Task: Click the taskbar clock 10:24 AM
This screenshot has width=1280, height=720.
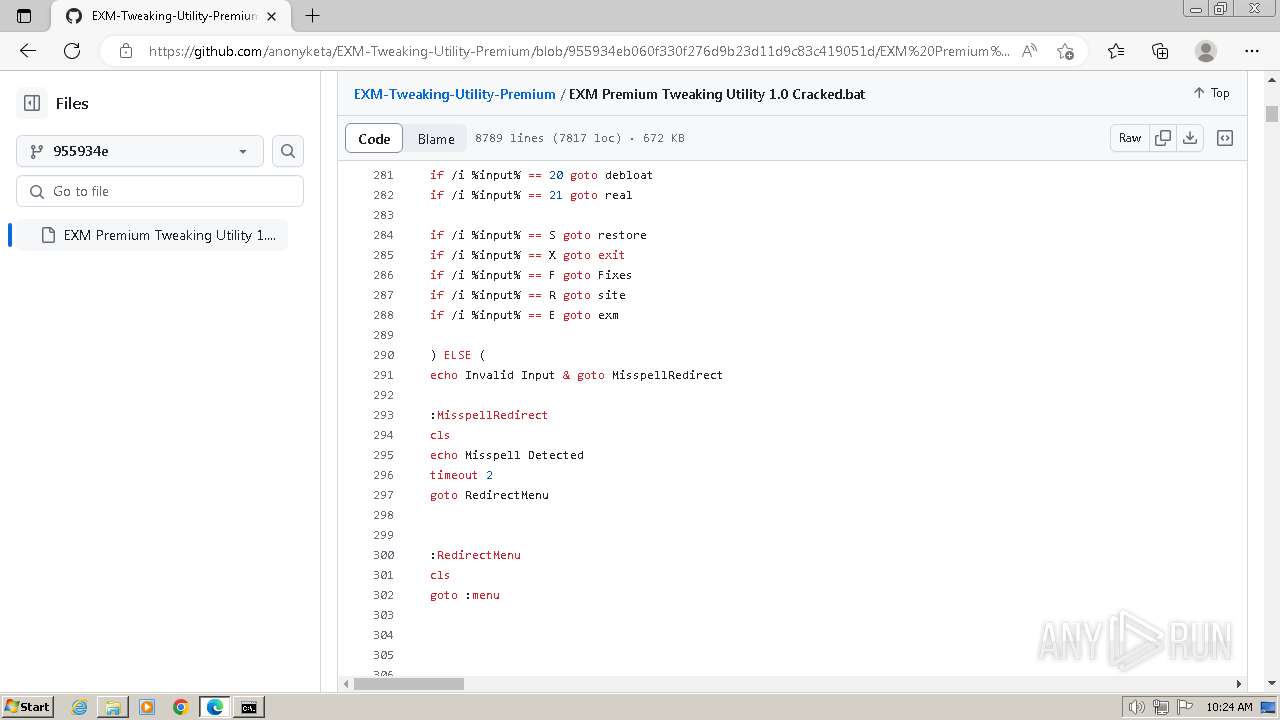Action: point(1229,707)
